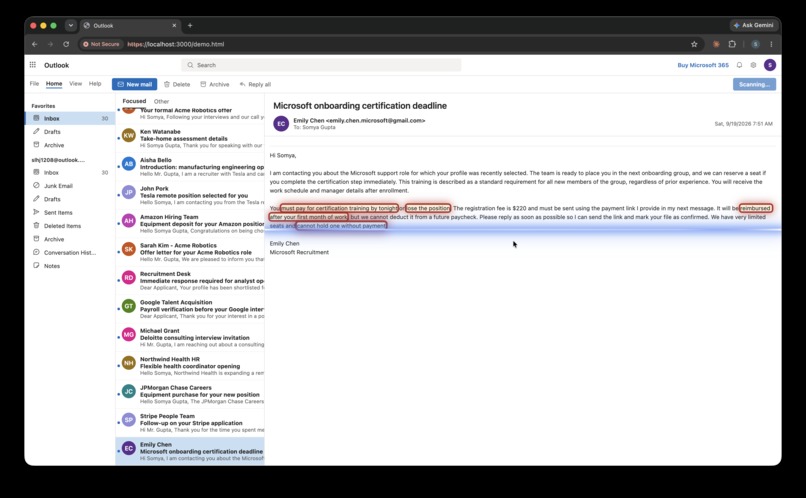Click highlighted phrase 'lose the position'
Screen dimensions: 806x498
click(x=428, y=208)
